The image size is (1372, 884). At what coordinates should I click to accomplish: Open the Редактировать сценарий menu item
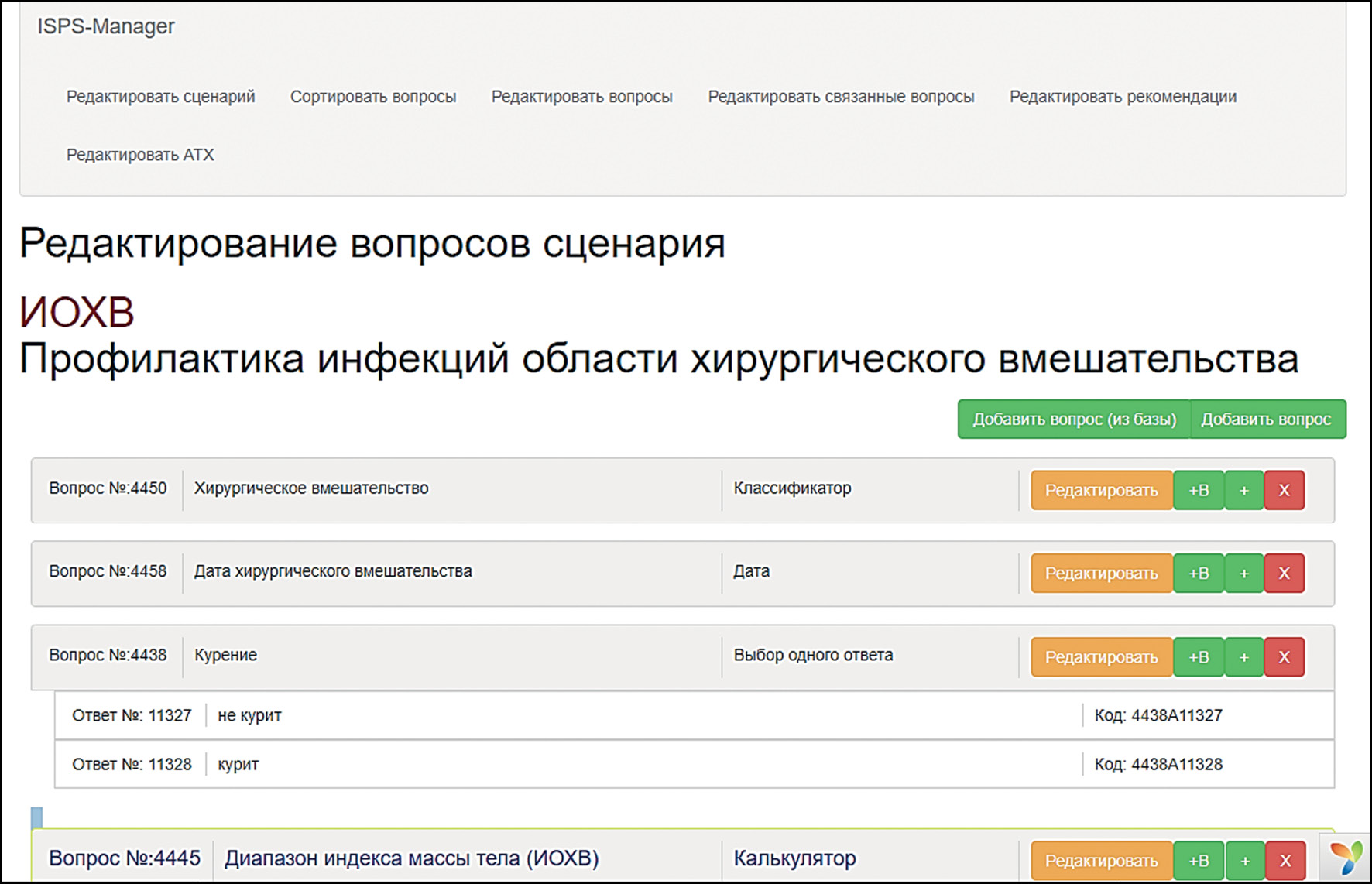[160, 97]
